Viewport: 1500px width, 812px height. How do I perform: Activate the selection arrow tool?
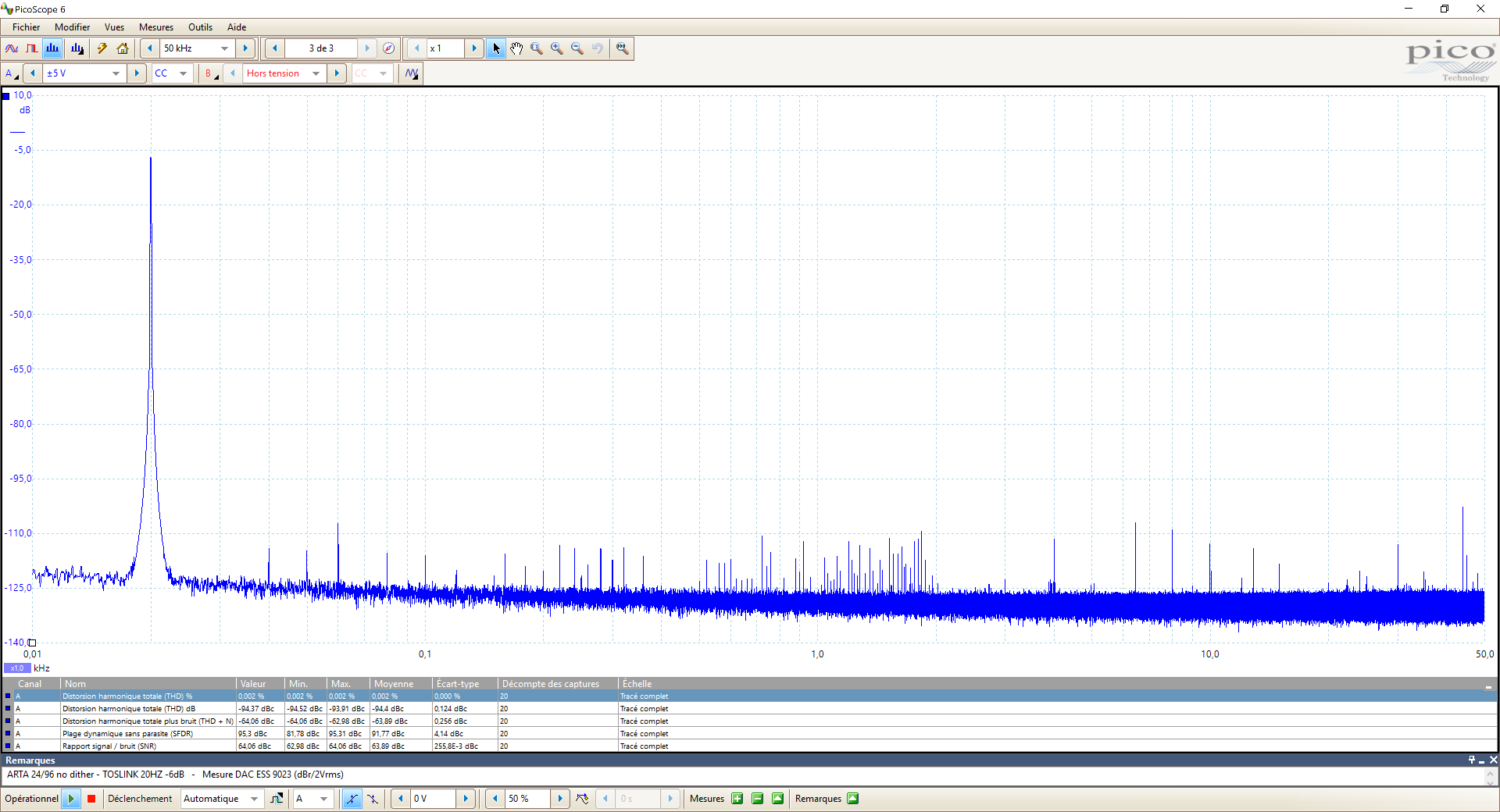click(496, 48)
